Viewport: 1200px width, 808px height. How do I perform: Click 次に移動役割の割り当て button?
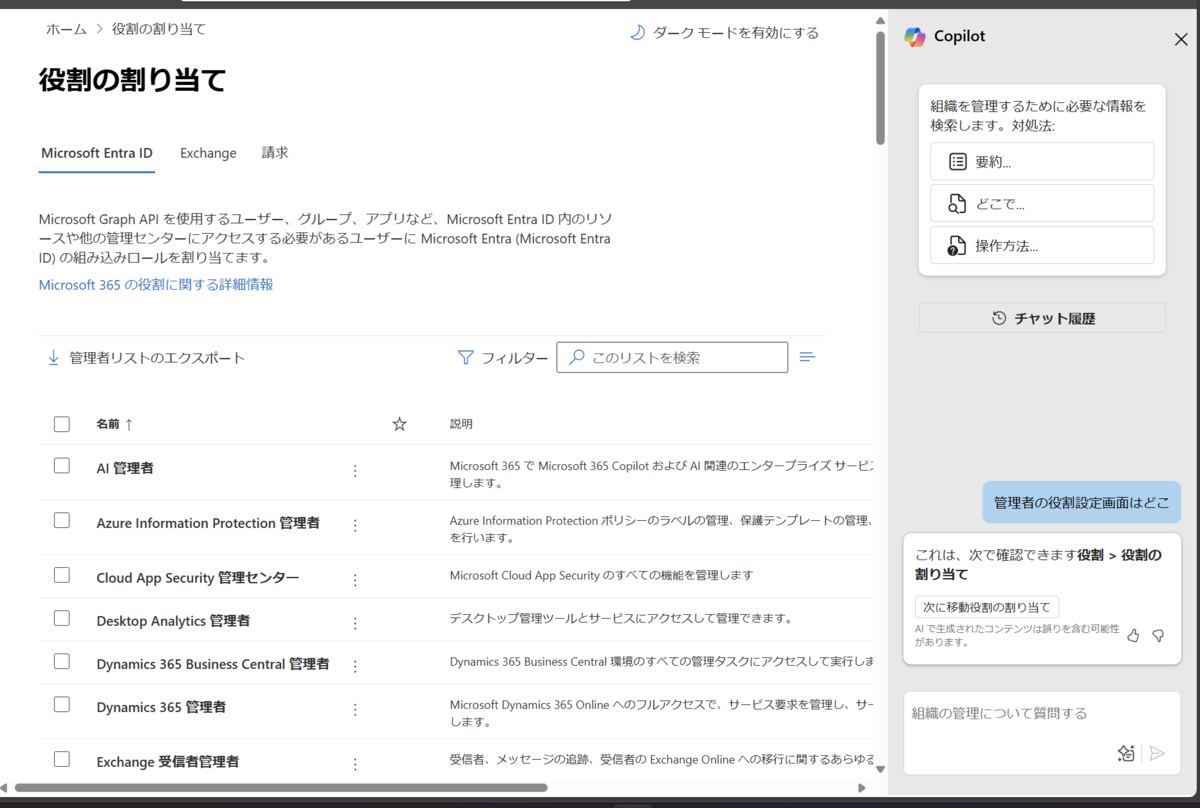click(x=987, y=607)
